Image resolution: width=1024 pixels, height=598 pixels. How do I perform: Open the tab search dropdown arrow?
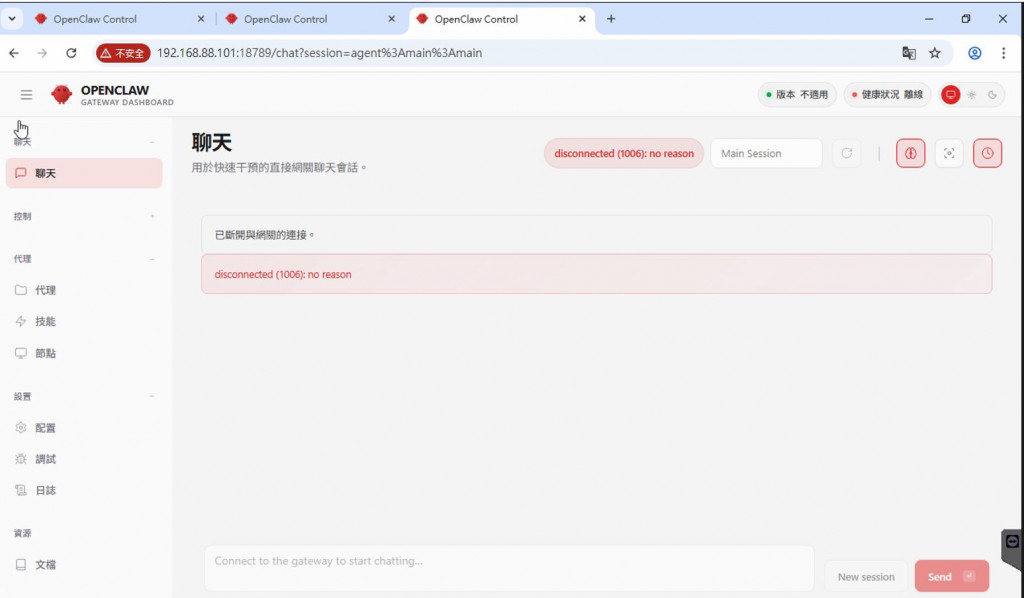tap(12, 19)
